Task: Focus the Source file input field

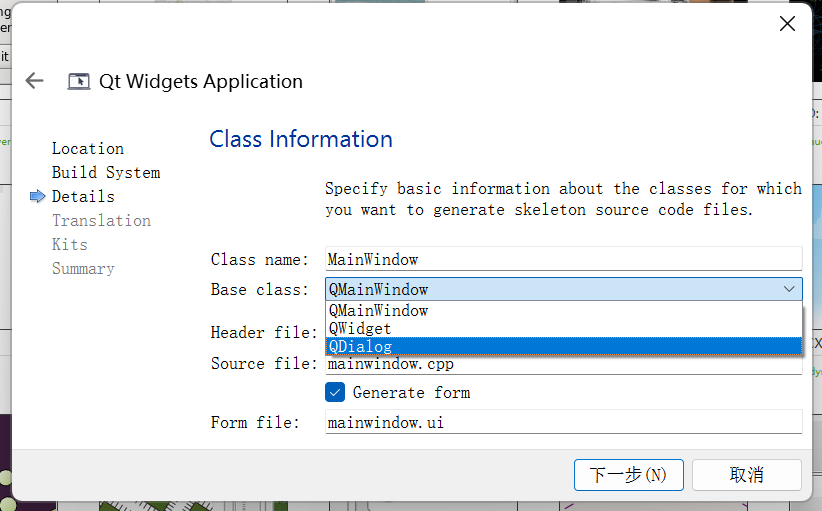Action: tap(564, 365)
